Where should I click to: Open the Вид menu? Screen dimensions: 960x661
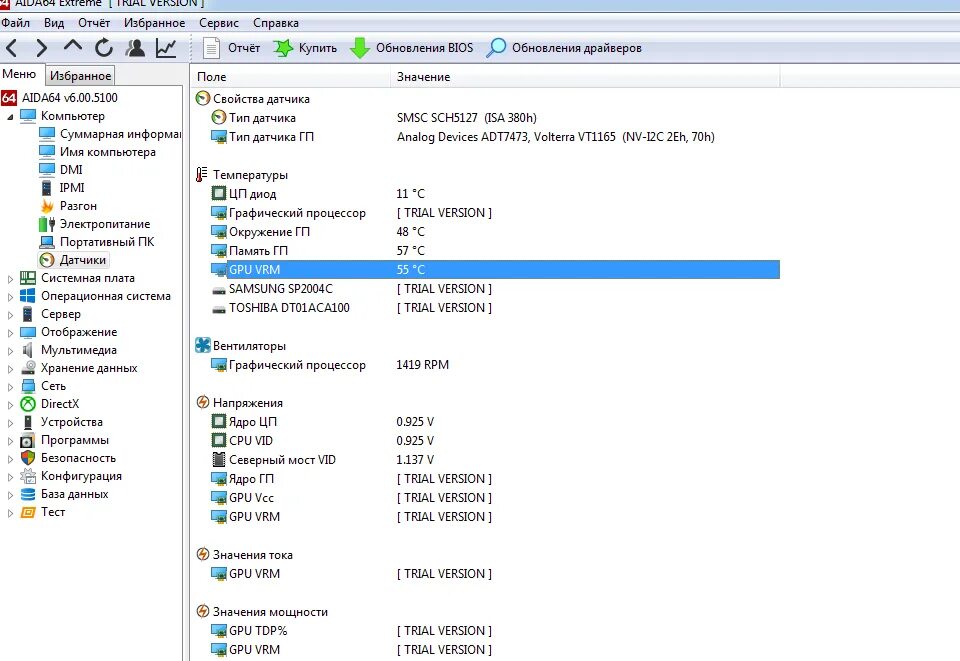pos(54,23)
